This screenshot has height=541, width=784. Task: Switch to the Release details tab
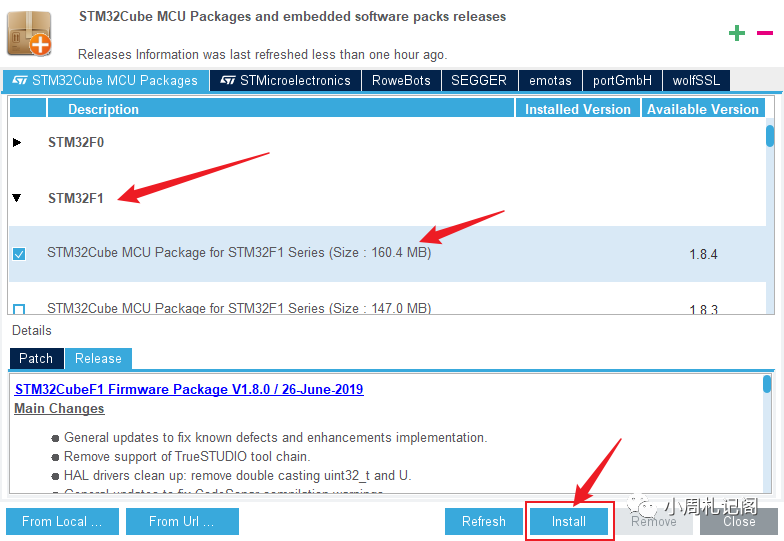98,358
